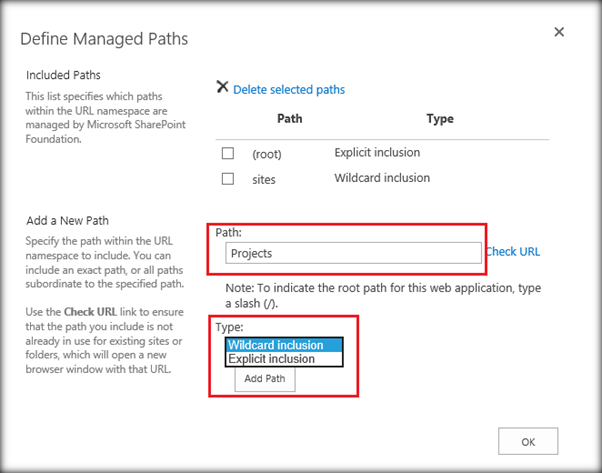Click Explicit inclusion type of root row
This screenshot has height=473, width=602.
click(377, 153)
